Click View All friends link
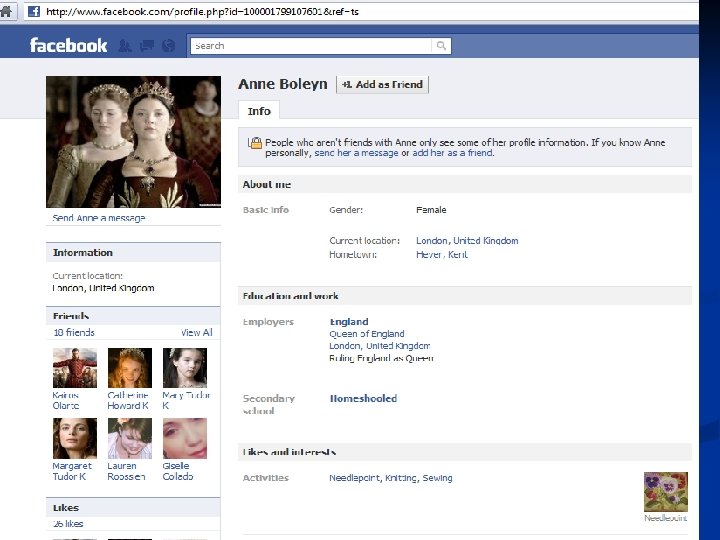 tap(197, 332)
